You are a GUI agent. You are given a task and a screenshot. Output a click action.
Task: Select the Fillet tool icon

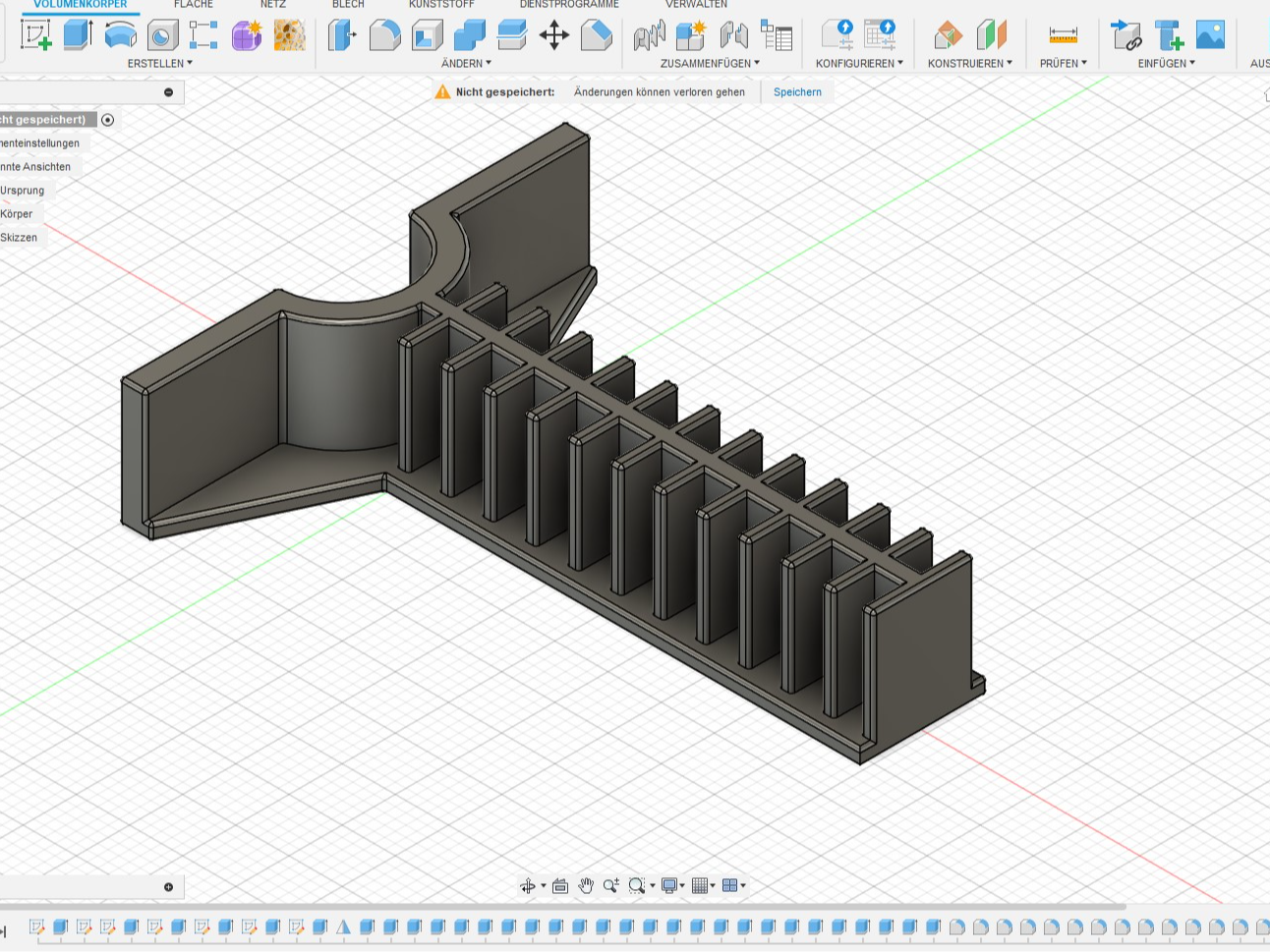coord(384,36)
